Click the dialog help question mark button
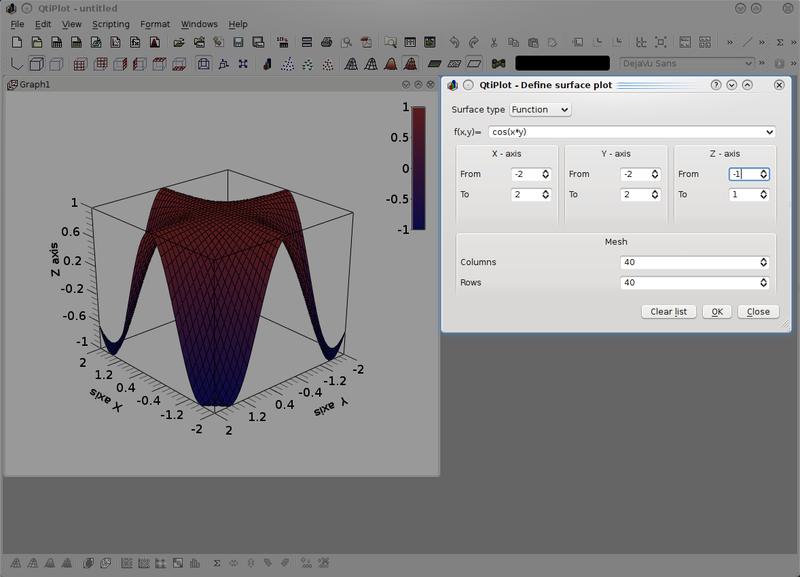The height and width of the screenshot is (577, 800). 716,85
